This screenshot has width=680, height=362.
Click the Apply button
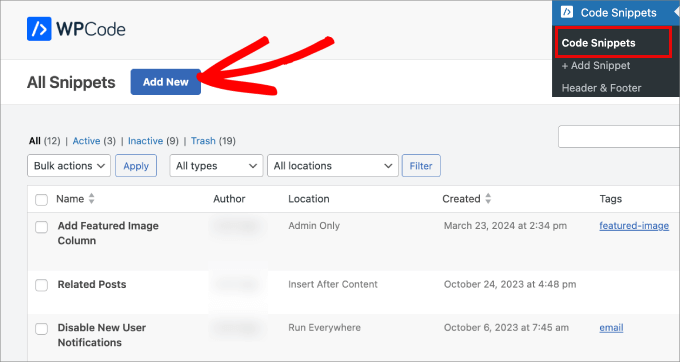pos(136,166)
